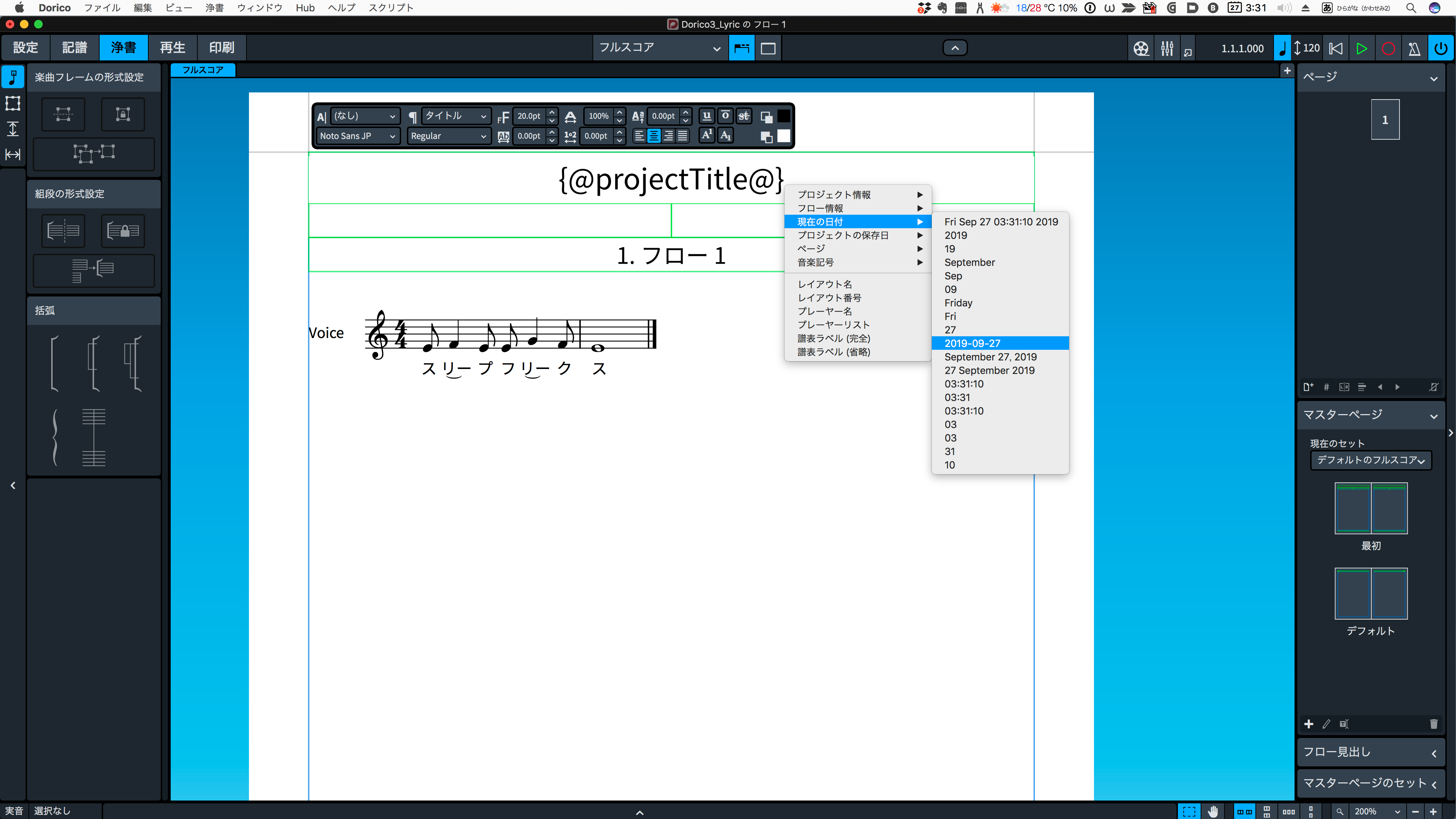Open プロジェクト情報 submenu
The image size is (1456, 819).
click(x=857, y=194)
